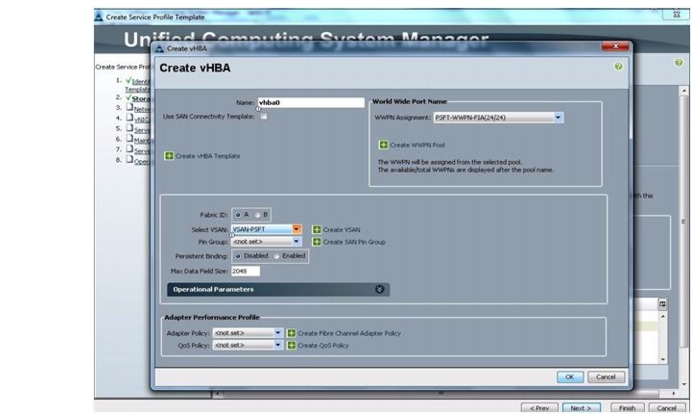Select wizard step 8 in the sidebar
The image size is (699, 418).
tap(141, 161)
